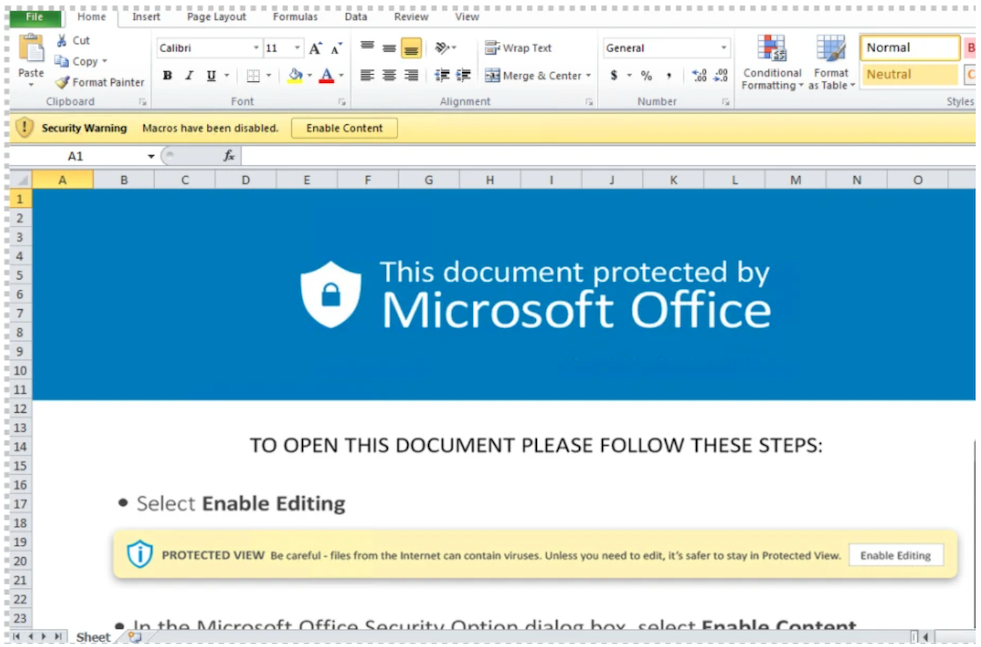Click Enable Content in security warning

click(x=344, y=128)
